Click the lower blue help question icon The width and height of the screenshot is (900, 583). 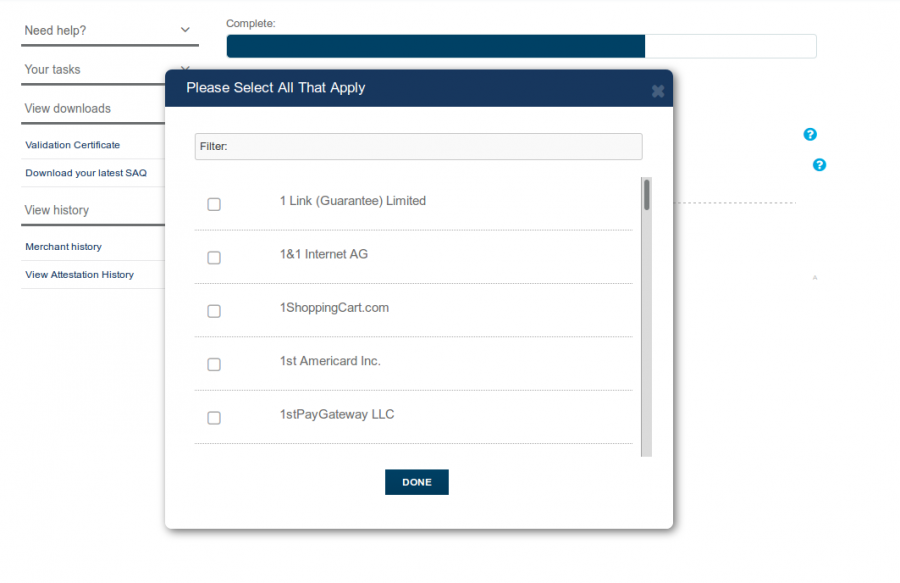820,165
